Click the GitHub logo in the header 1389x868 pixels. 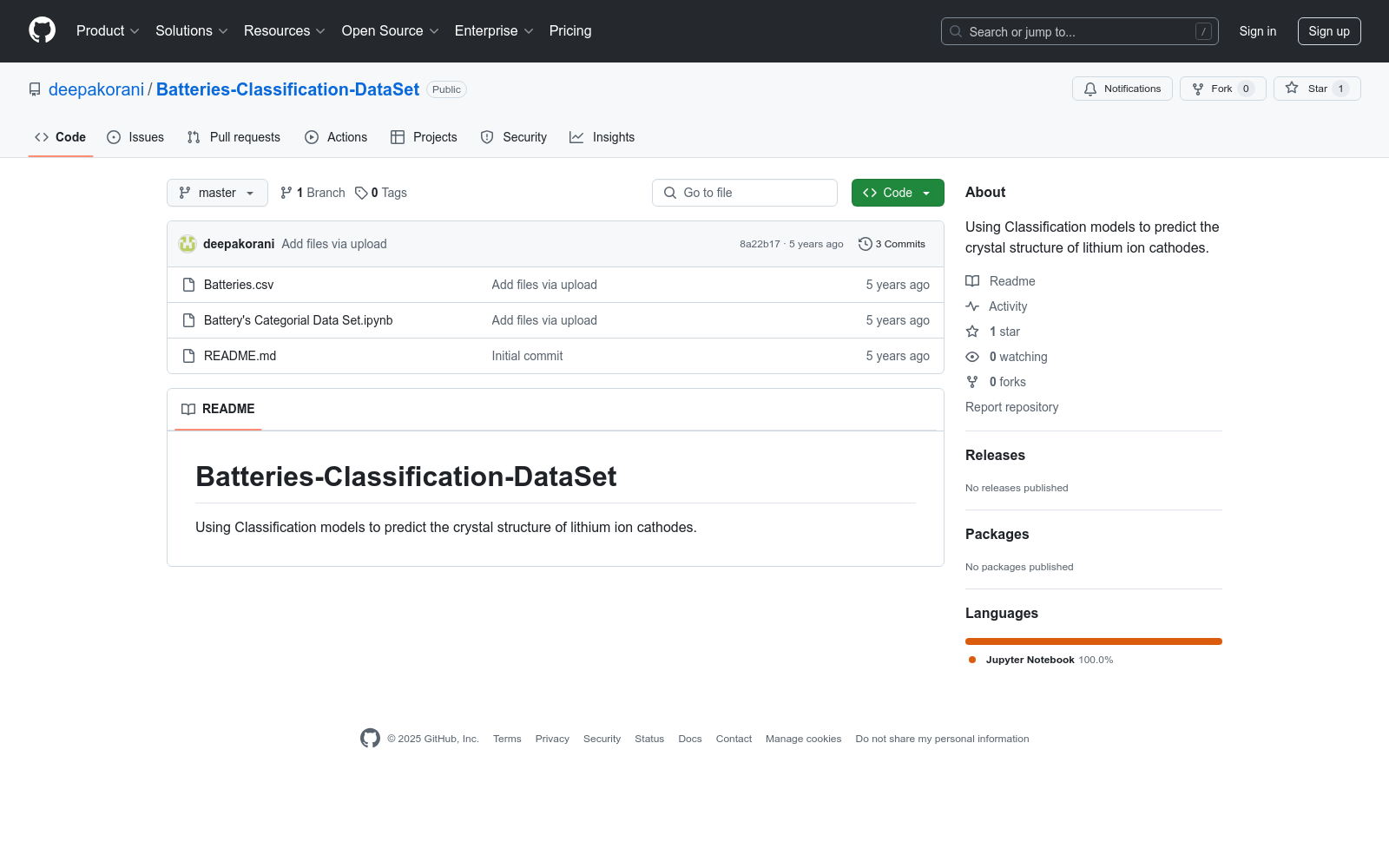42,30
